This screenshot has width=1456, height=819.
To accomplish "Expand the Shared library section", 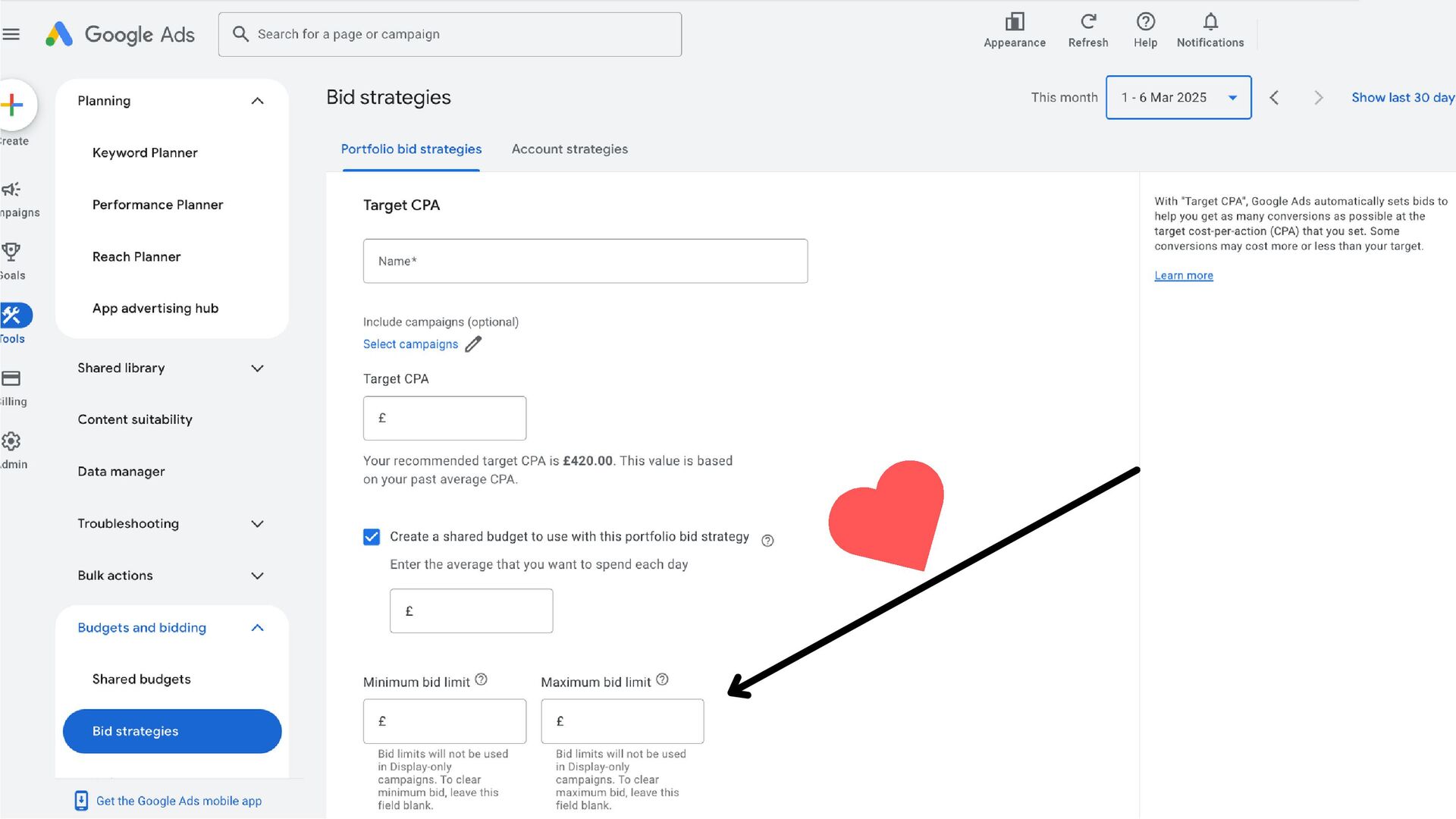I will pyautogui.click(x=257, y=369).
